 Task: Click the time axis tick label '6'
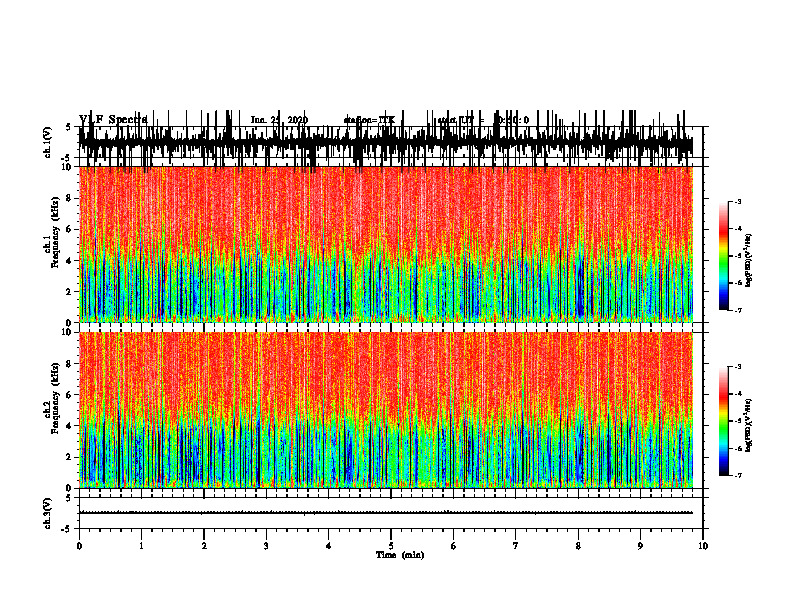coord(454,546)
